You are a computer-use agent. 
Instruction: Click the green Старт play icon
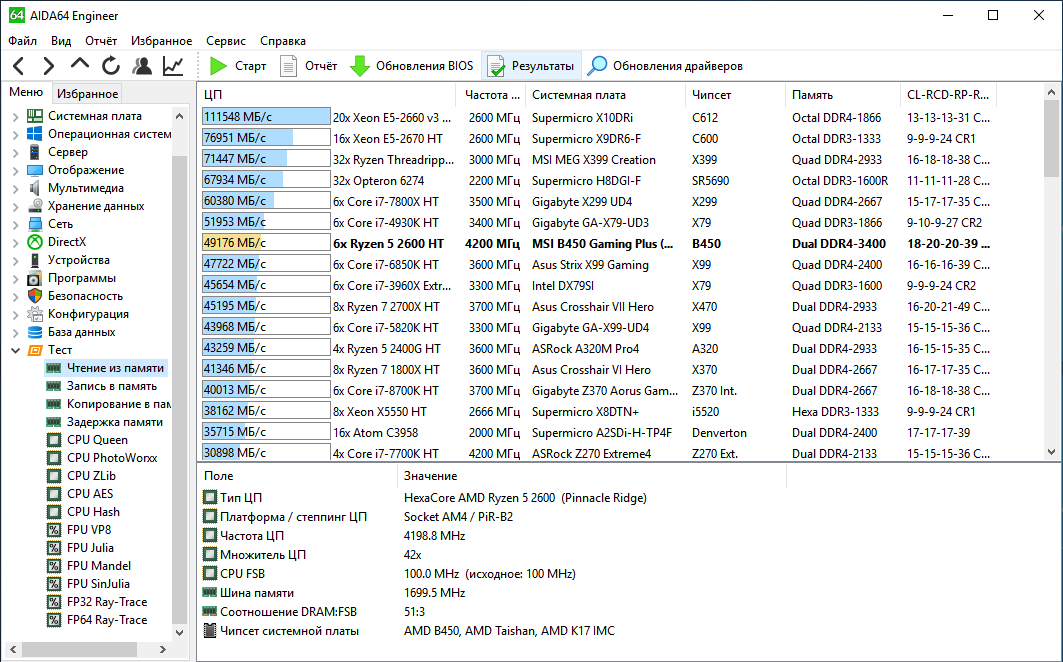pyautogui.click(x=218, y=66)
